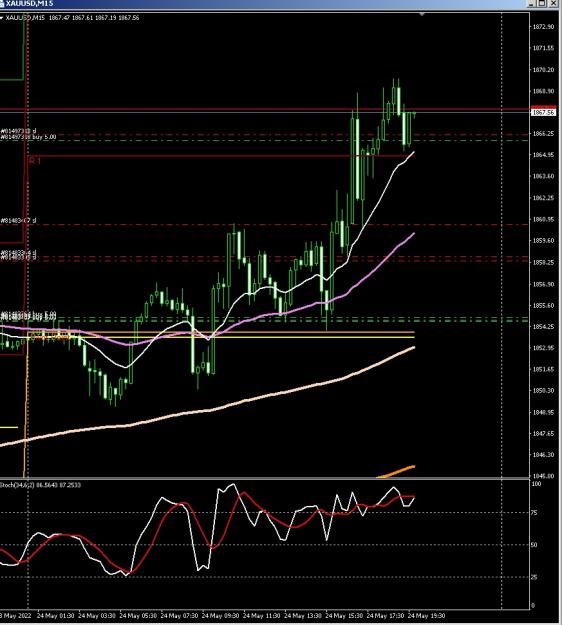Image resolution: width=562 pixels, height=625 pixels.
Task: Click the XAUUSD,M15 title bar text
Action: coord(29,4)
